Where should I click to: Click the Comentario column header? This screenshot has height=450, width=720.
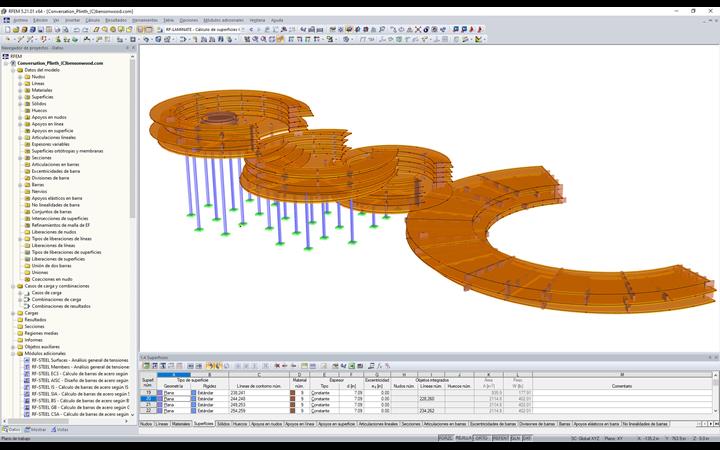(622, 386)
